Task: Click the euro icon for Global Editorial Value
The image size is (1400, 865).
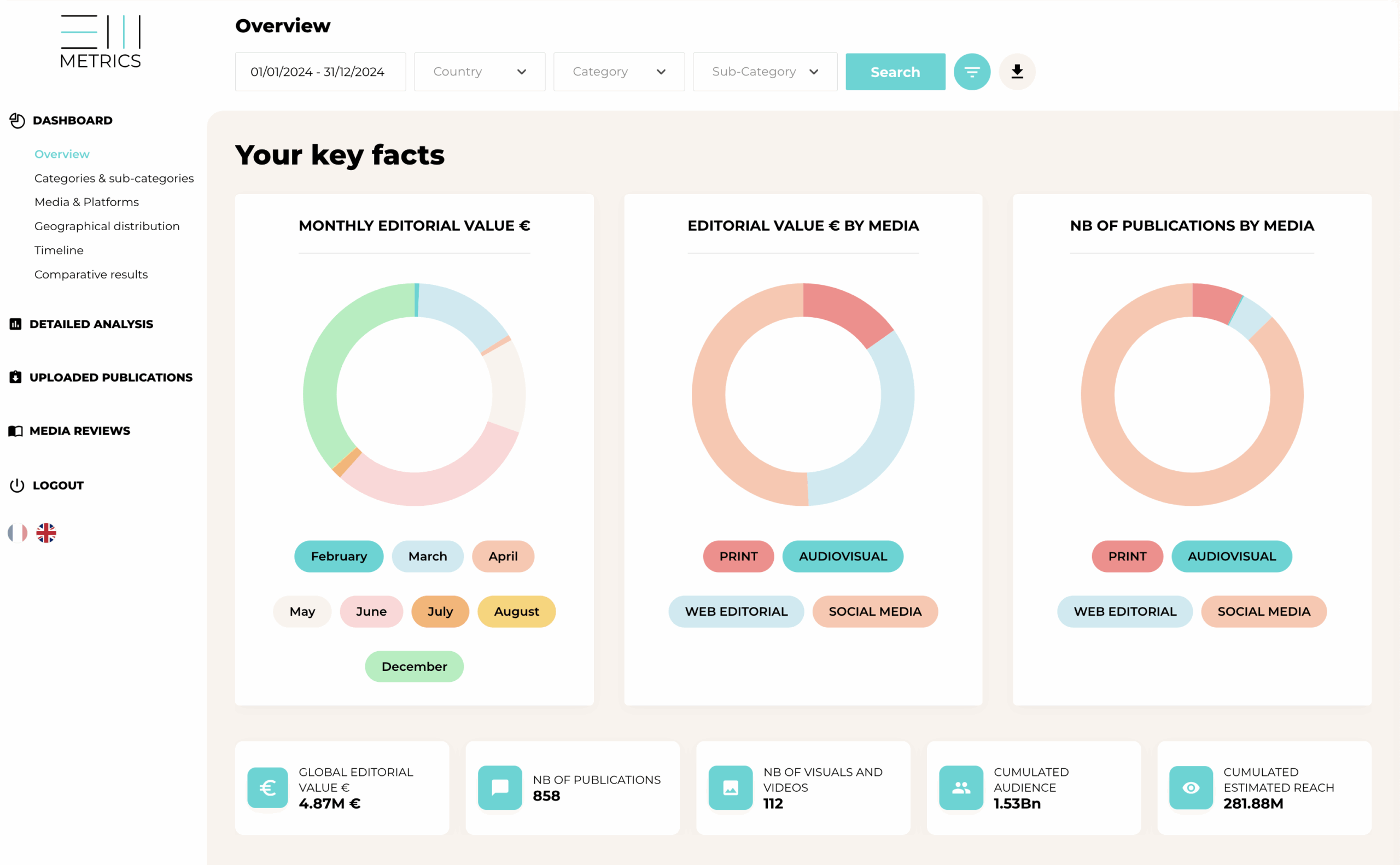Action: (267, 788)
